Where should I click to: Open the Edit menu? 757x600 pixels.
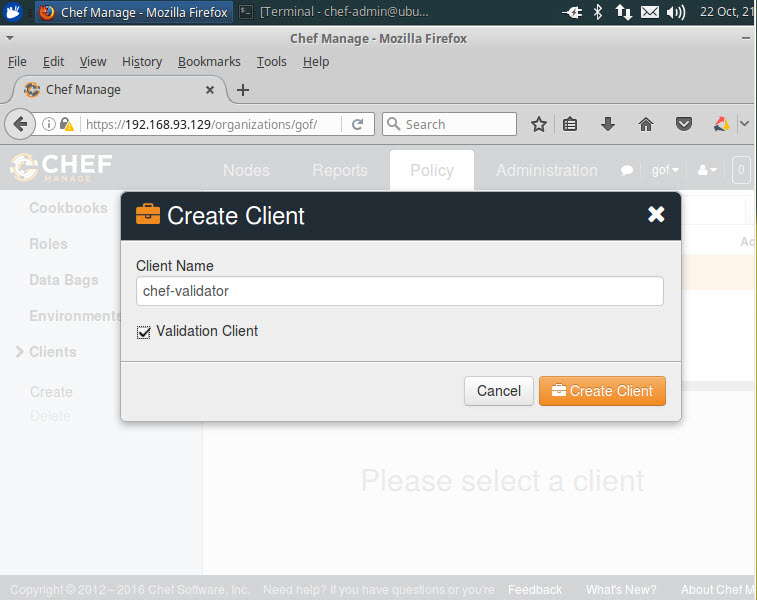click(x=53, y=62)
